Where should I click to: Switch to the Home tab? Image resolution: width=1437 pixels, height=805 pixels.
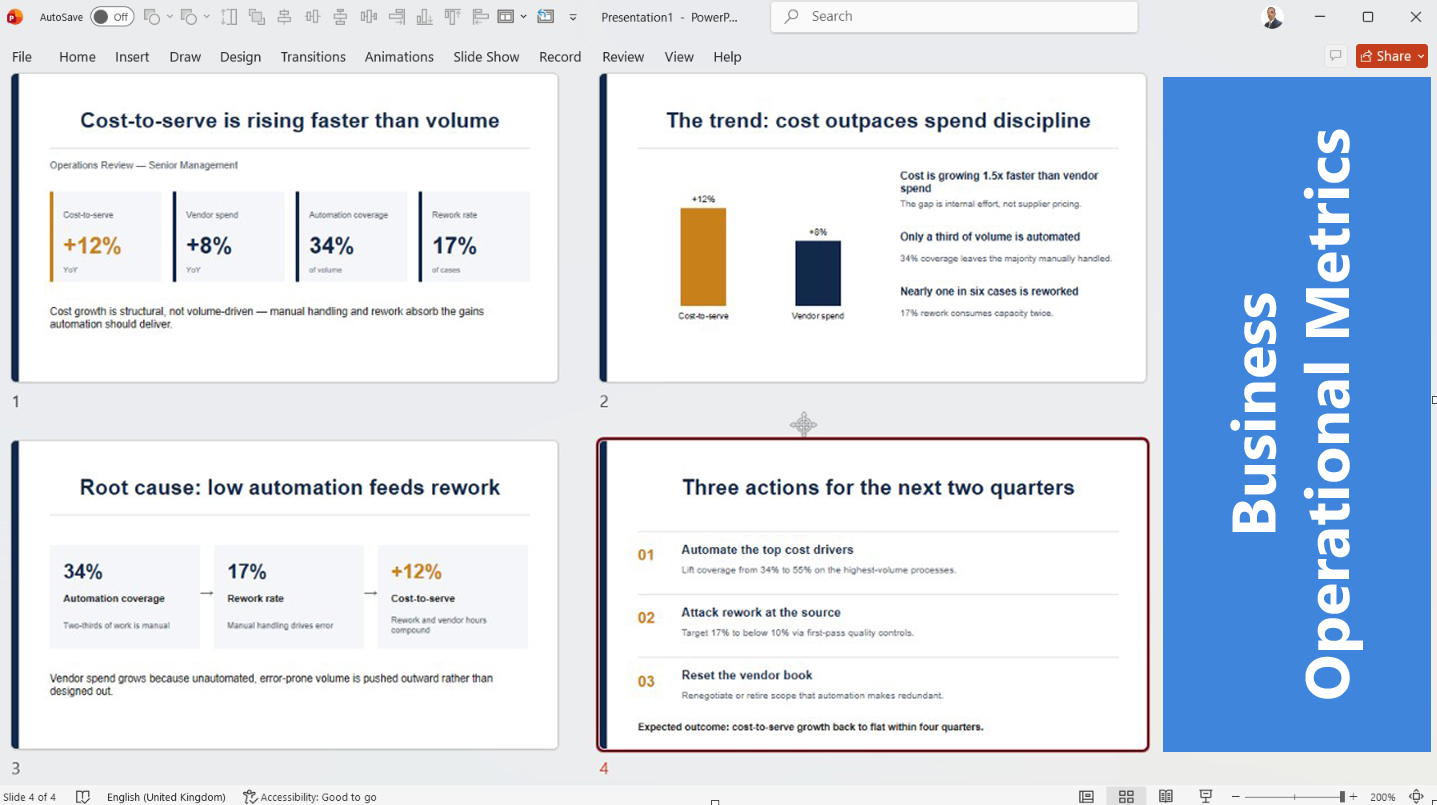[77, 57]
